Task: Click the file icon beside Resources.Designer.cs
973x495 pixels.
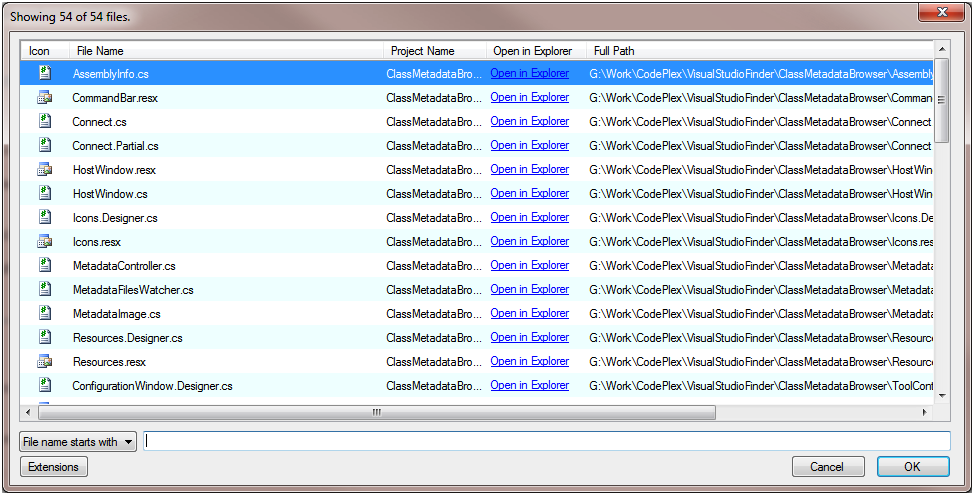Action: tap(45, 337)
